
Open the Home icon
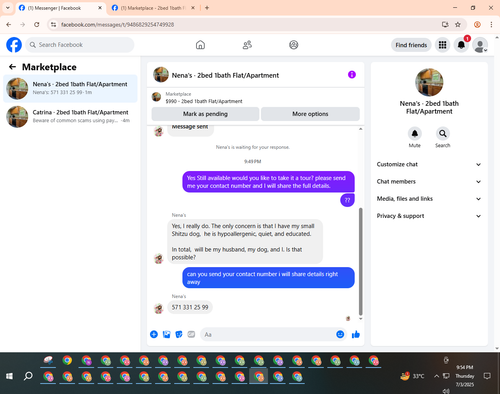[200, 45]
